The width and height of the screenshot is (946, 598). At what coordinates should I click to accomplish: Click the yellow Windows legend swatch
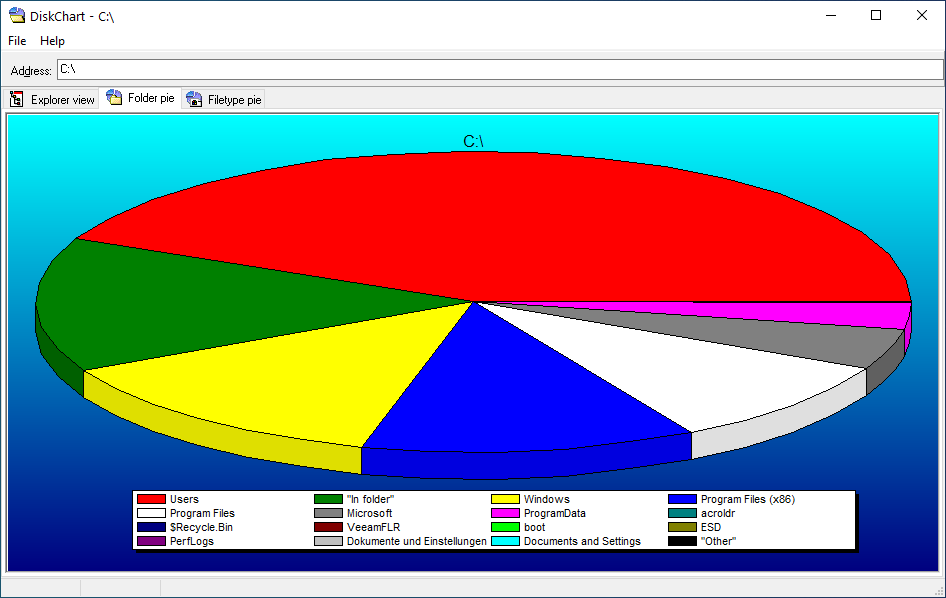(x=505, y=499)
